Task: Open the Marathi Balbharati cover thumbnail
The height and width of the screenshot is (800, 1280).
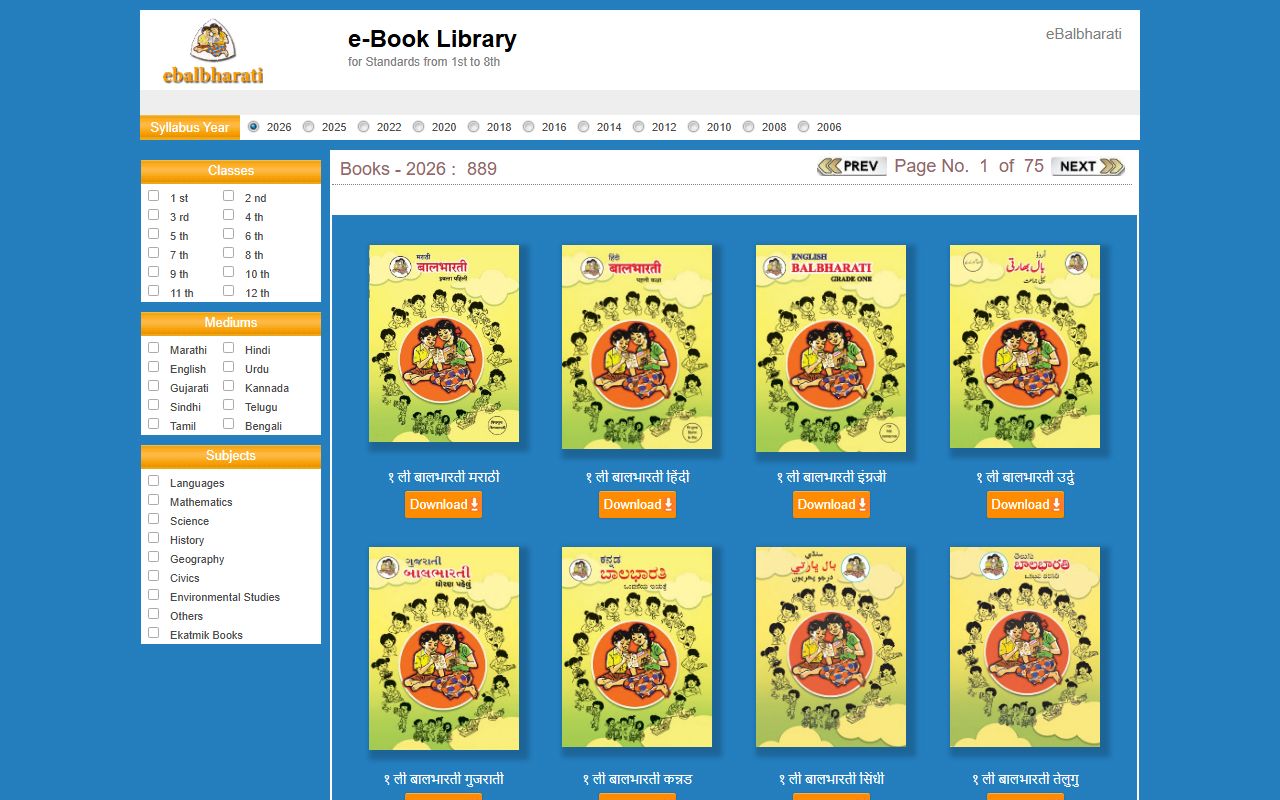Action: [444, 343]
